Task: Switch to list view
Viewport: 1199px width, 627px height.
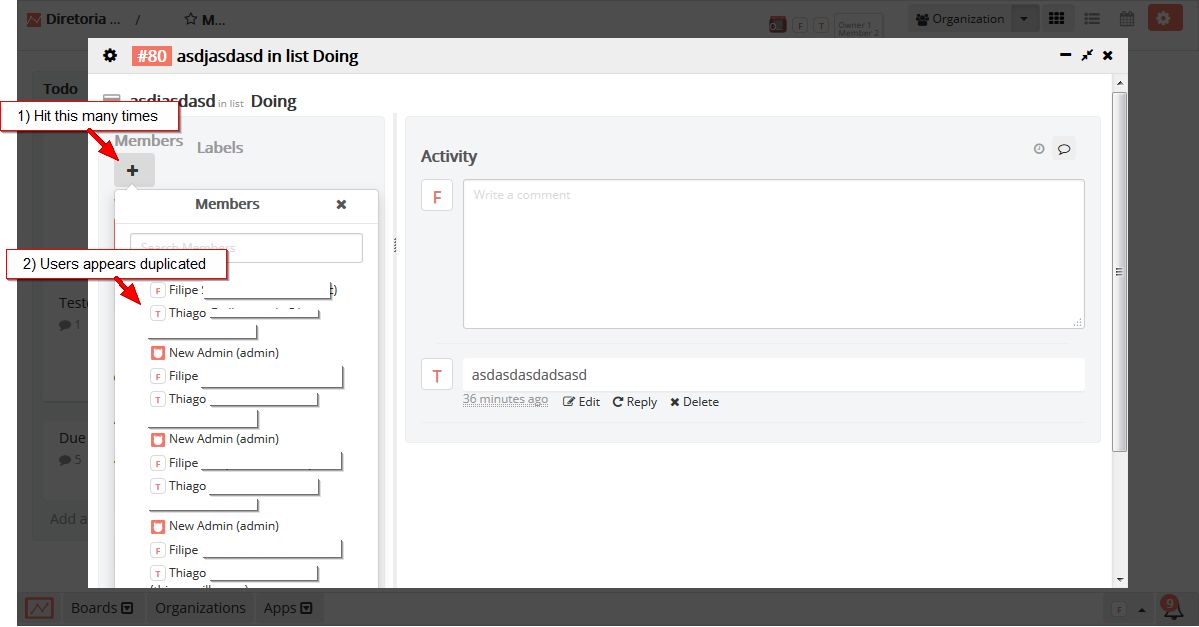Action: click(1092, 17)
